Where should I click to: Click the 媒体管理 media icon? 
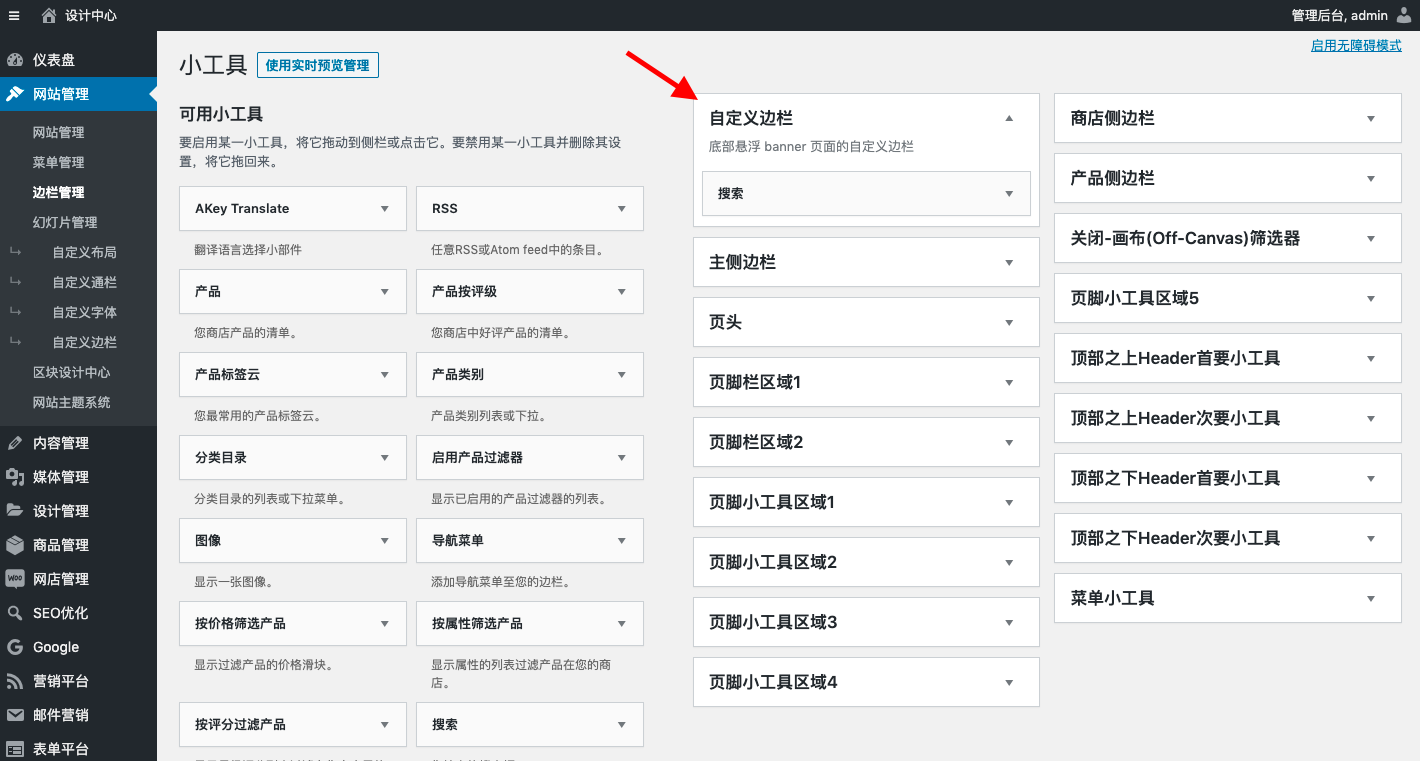coord(15,477)
